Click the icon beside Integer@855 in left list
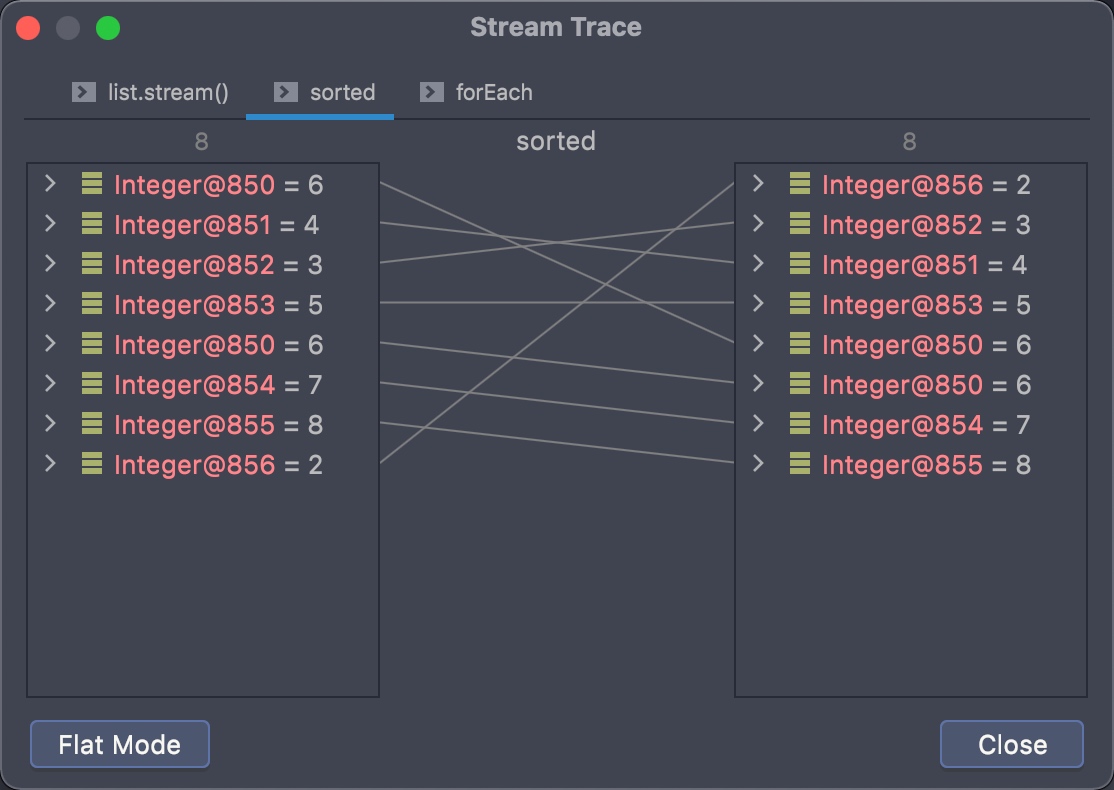This screenshot has width=1114, height=790. click(92, 425)
